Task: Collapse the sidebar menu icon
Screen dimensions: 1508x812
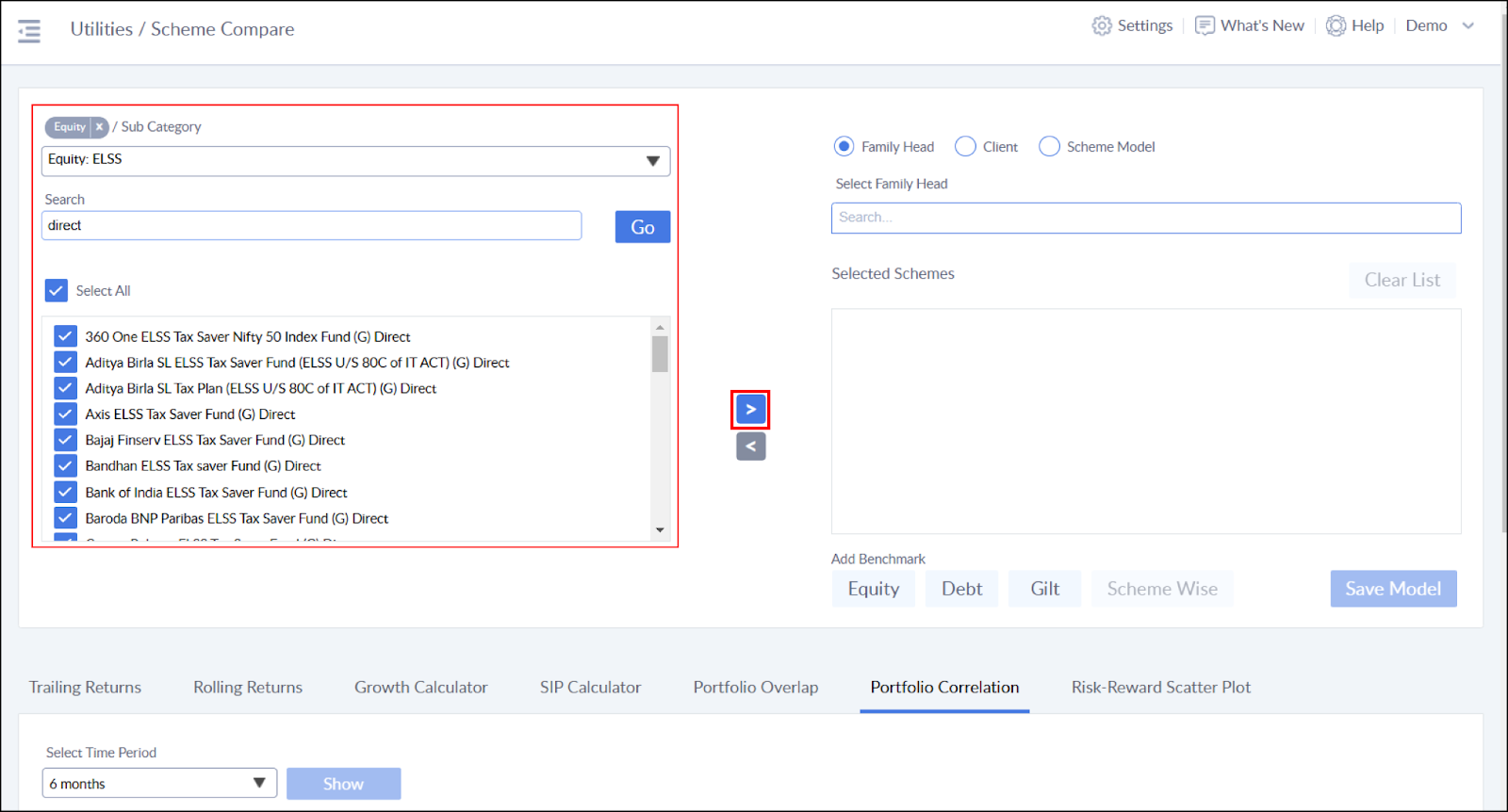Action: [x=29, y=31]
